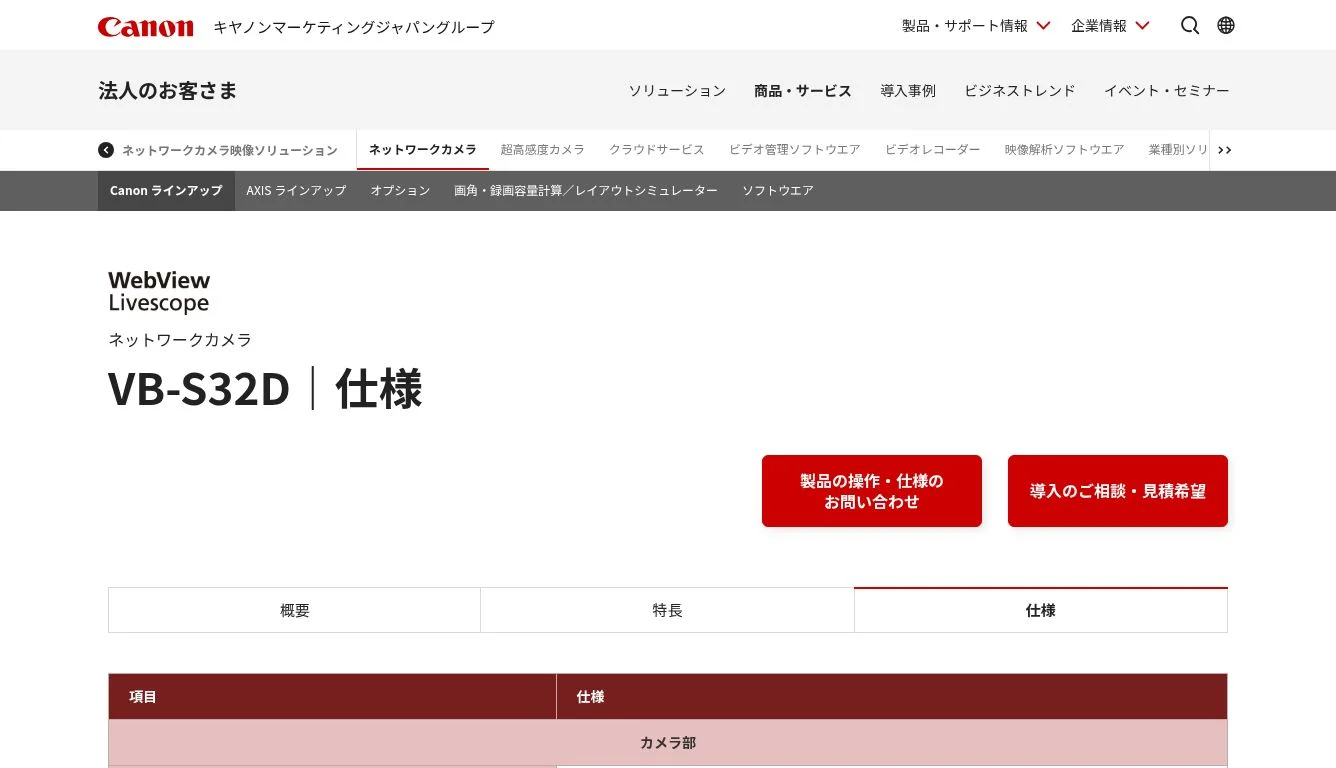Select the Canon ラインアップ sub-tab
Screen dimensions: 1336x768
pyautogui.click(x=166, y=191)
